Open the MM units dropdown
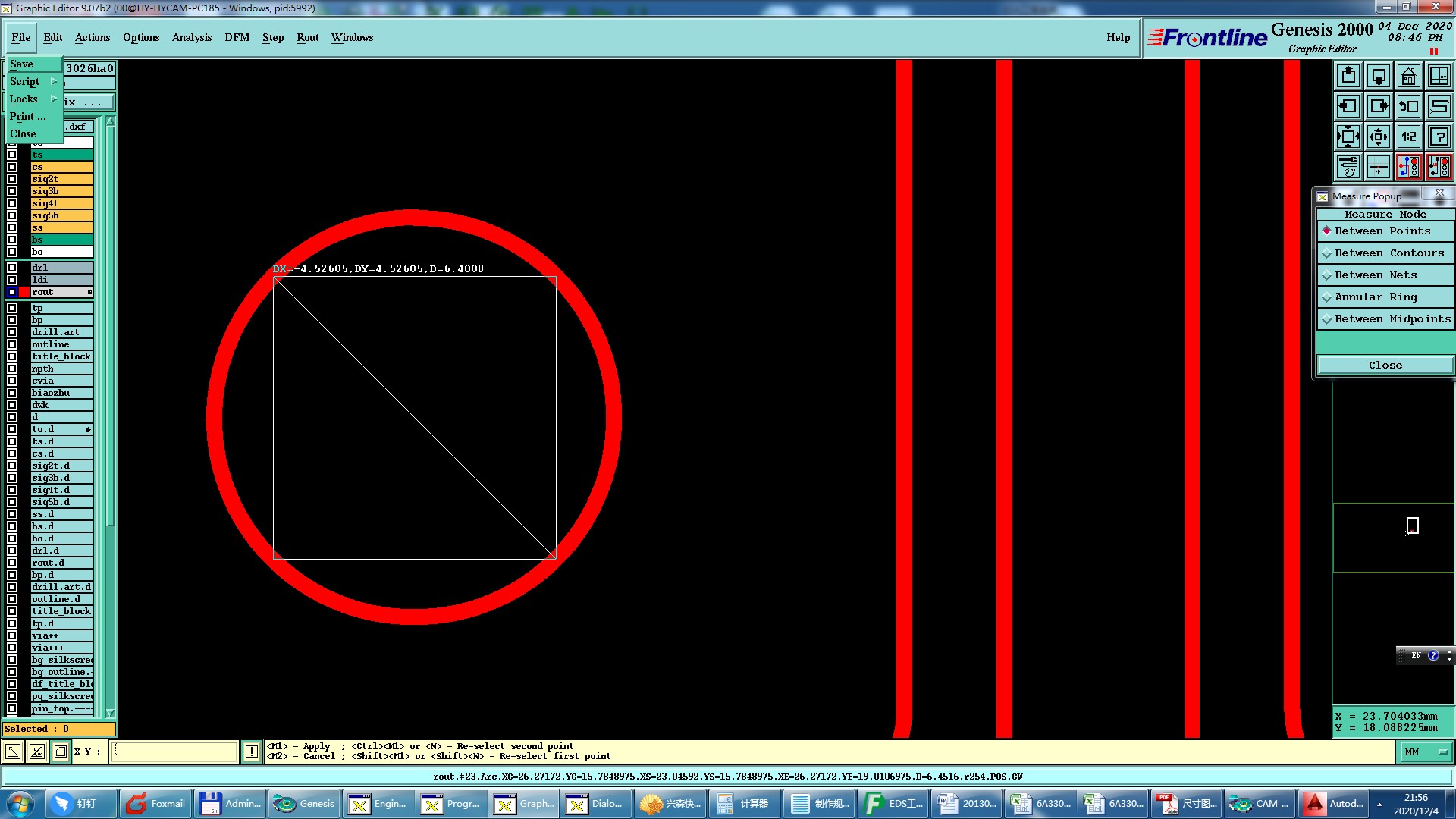1456x819 pixels. (1425, 752)
